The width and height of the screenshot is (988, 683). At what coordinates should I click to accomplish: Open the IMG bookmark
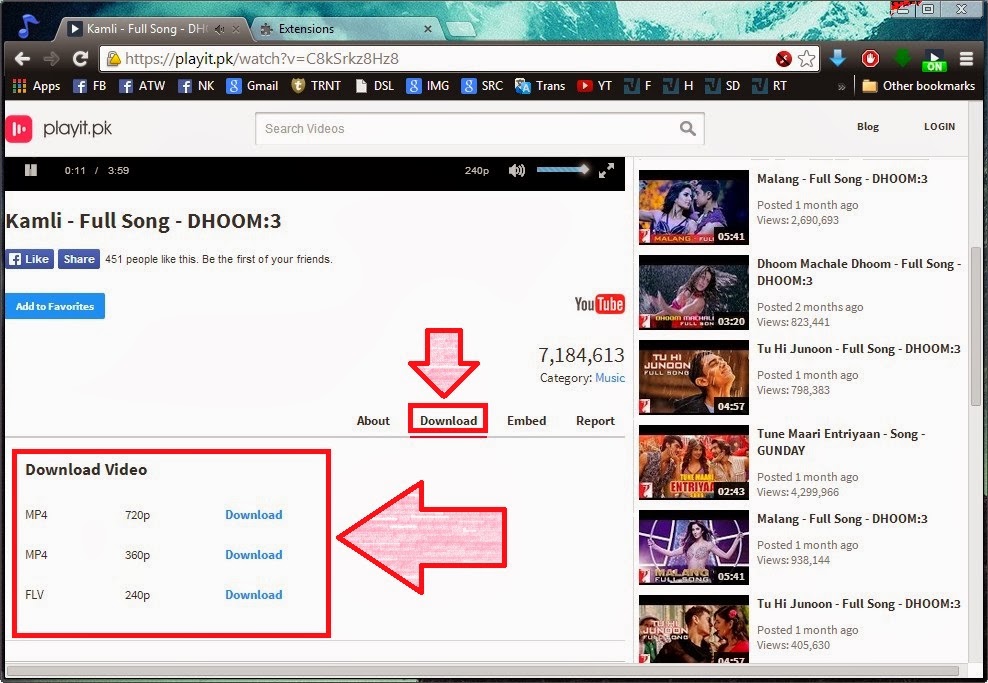428,86
